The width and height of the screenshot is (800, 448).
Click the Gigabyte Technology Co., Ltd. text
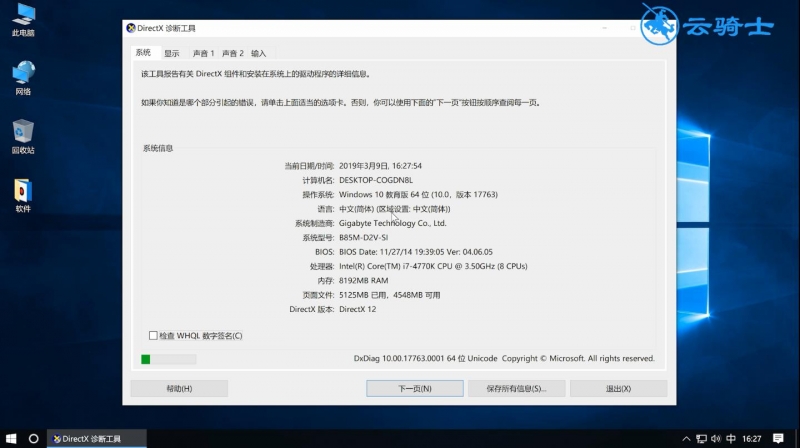click(392, 223)
